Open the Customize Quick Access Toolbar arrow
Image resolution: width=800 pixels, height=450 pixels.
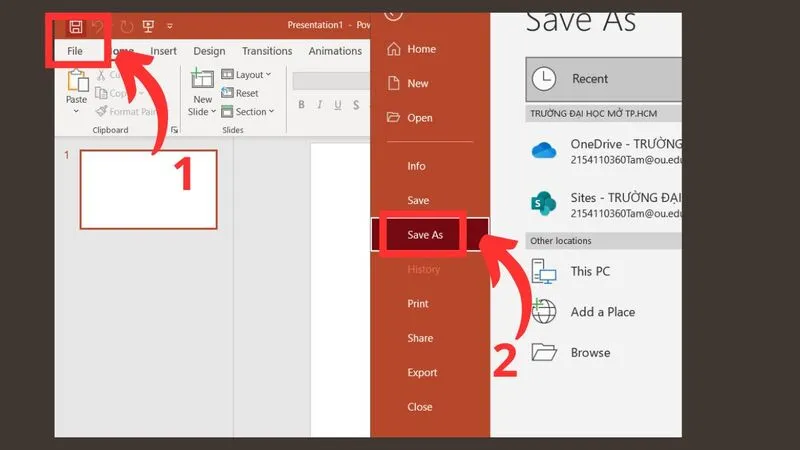[x=170, y=26]
